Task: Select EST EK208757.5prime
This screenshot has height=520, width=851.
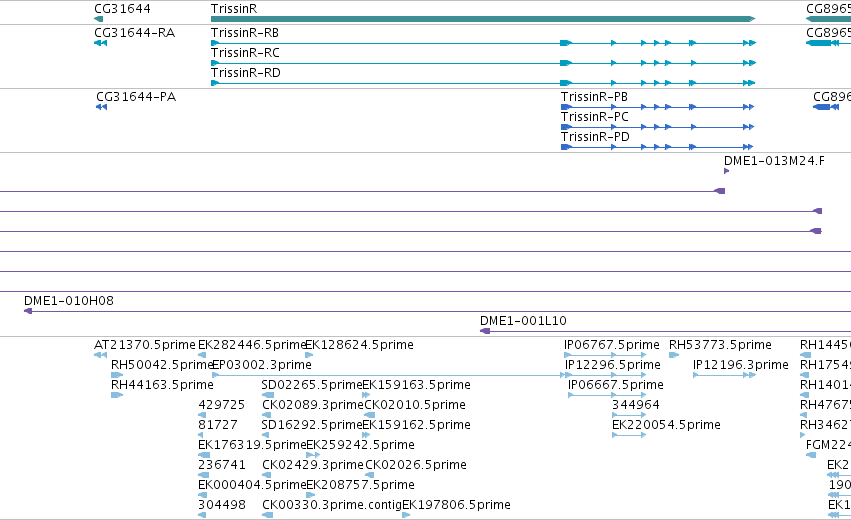Action: pos(360,485)
